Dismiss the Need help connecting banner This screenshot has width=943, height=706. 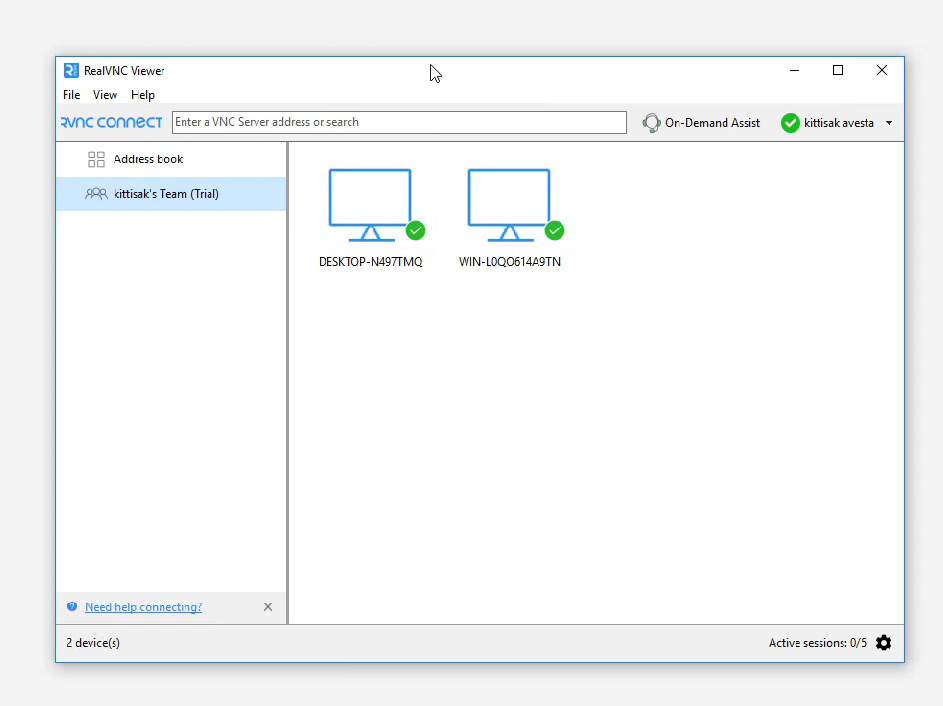pyautogui.click(x=268, y=607)
